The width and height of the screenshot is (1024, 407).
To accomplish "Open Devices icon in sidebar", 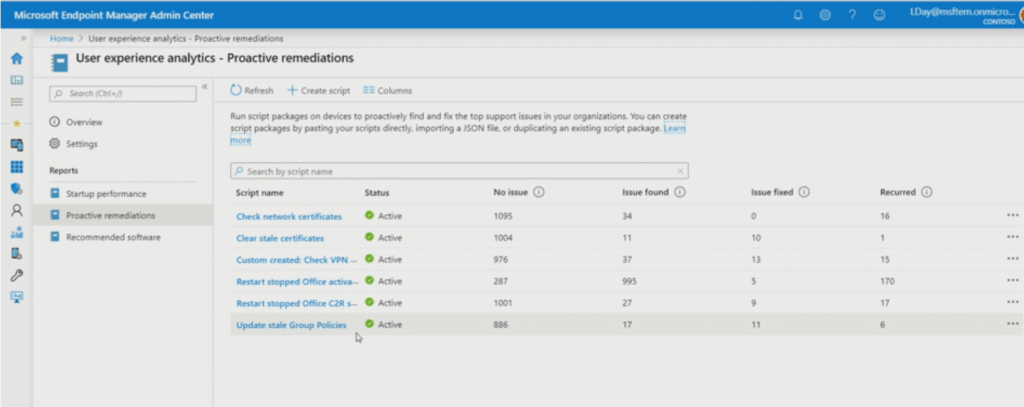I will pyautogui.click(x=17, y=144).
